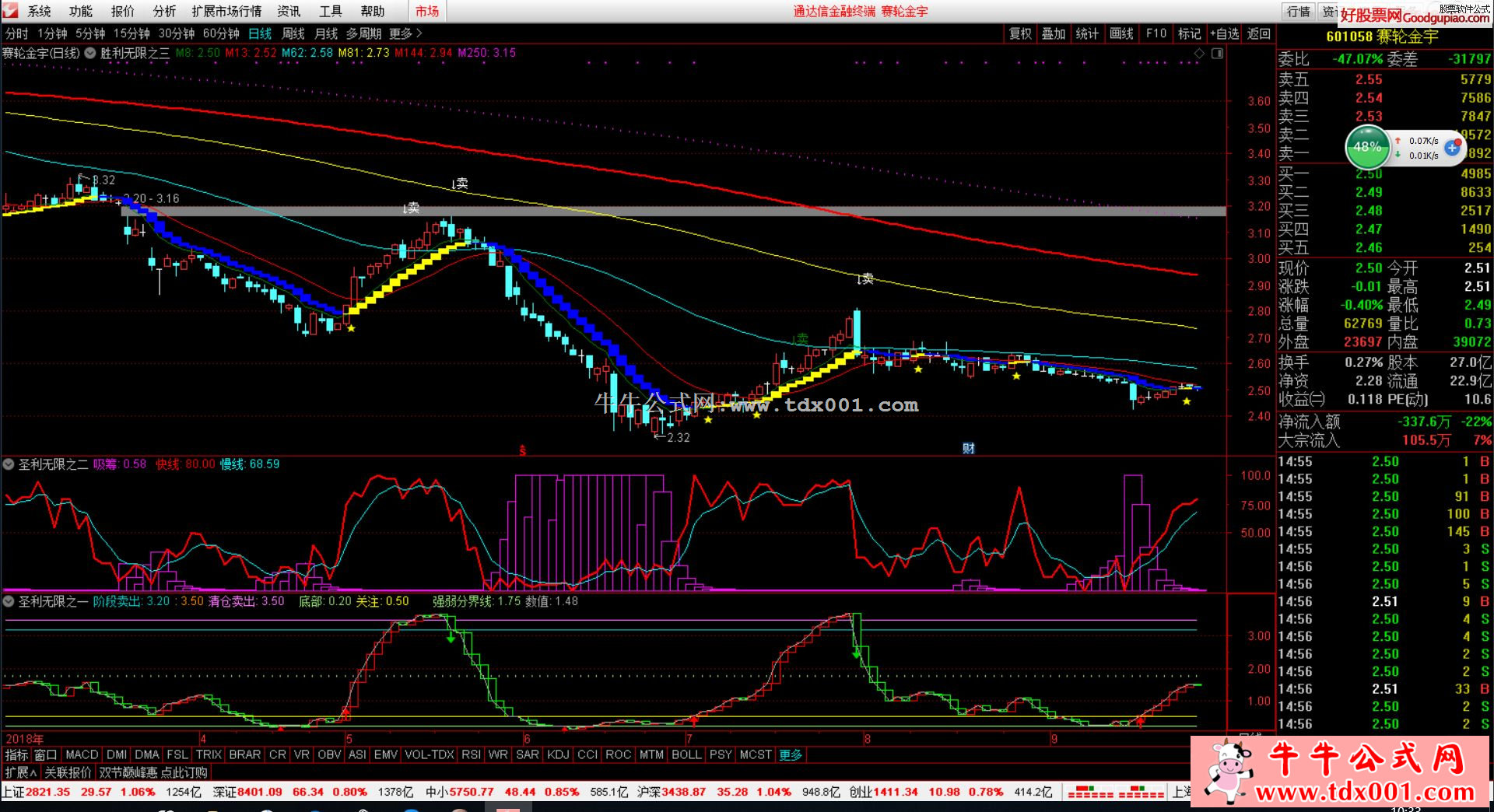Show 更多 indicators at bottom
This screenshot has width=1494, height=812.
(791, 754)
